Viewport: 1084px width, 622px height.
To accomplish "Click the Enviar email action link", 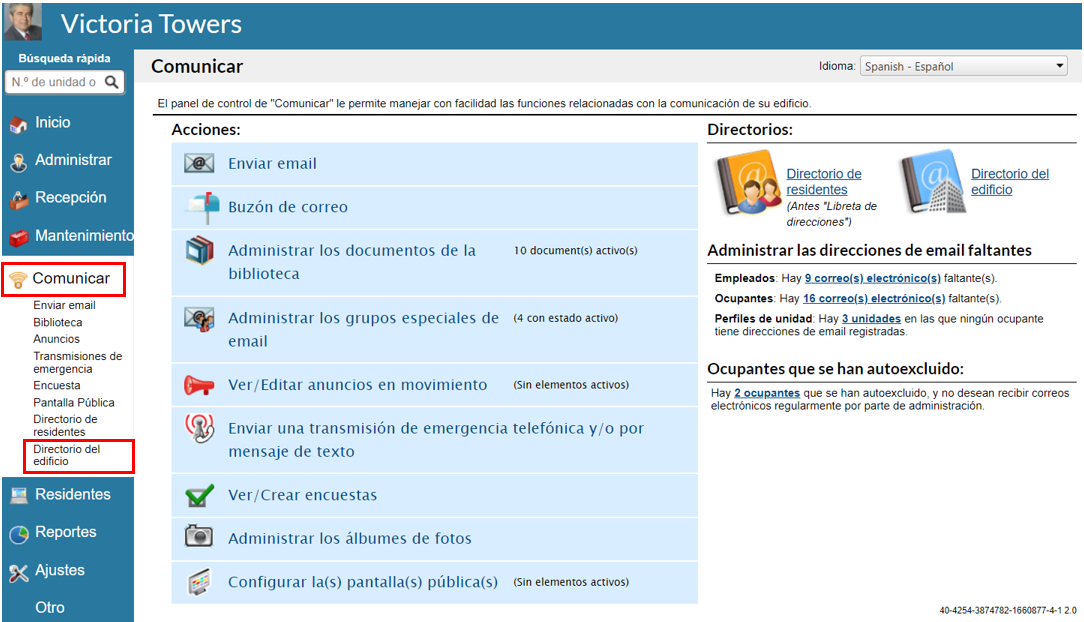I will point(272,164).
